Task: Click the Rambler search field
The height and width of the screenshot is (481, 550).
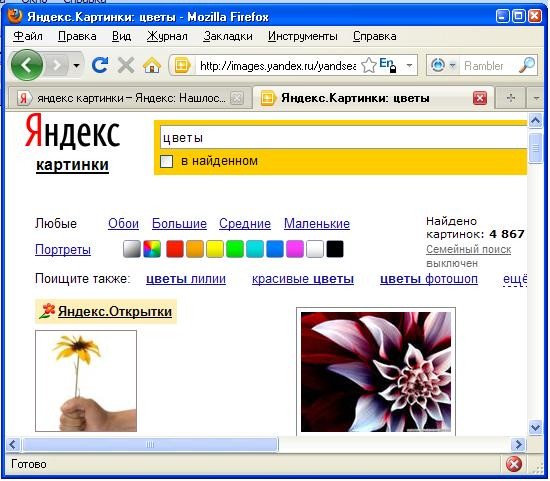Action: tap(489, 66)
